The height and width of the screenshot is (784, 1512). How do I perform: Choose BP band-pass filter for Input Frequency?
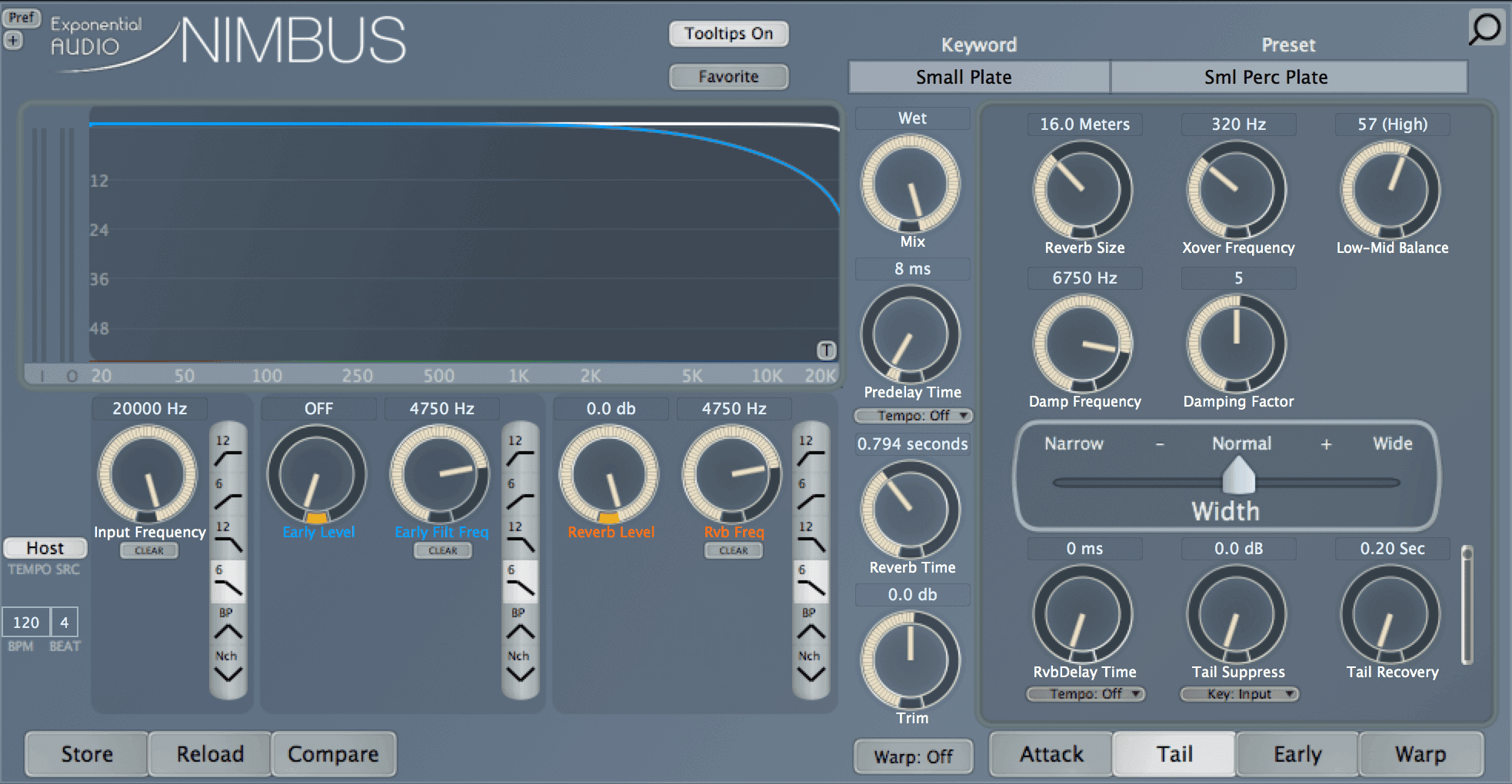pyautogui.click(x=228, y=624)
